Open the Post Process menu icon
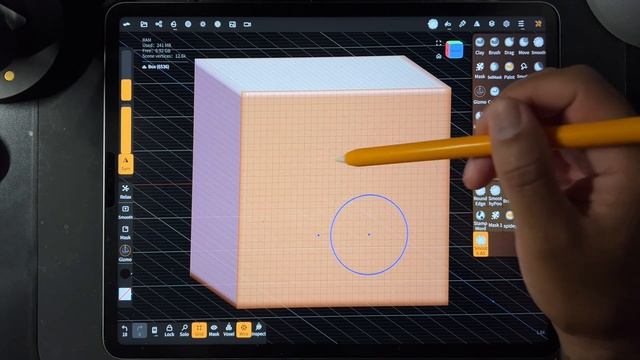This screenshot has width=640, height=360. pyautogui.click(x=218, y=24)
